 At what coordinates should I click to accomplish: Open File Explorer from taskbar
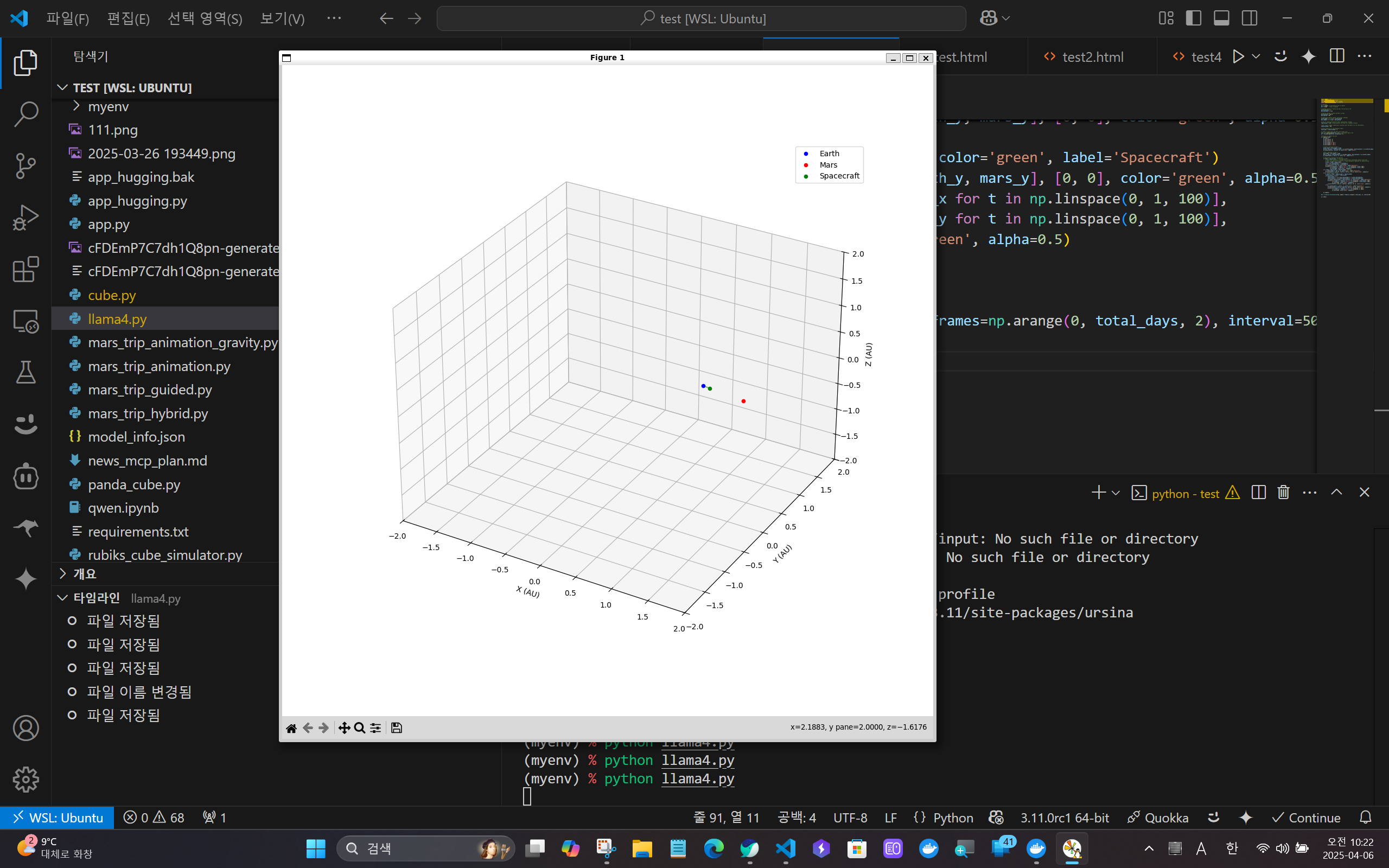642,848
